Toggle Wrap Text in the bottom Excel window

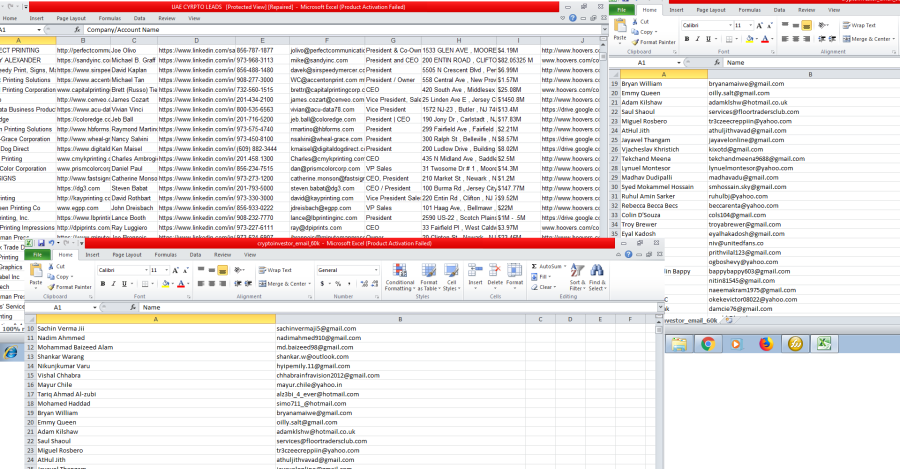[275, 270]
